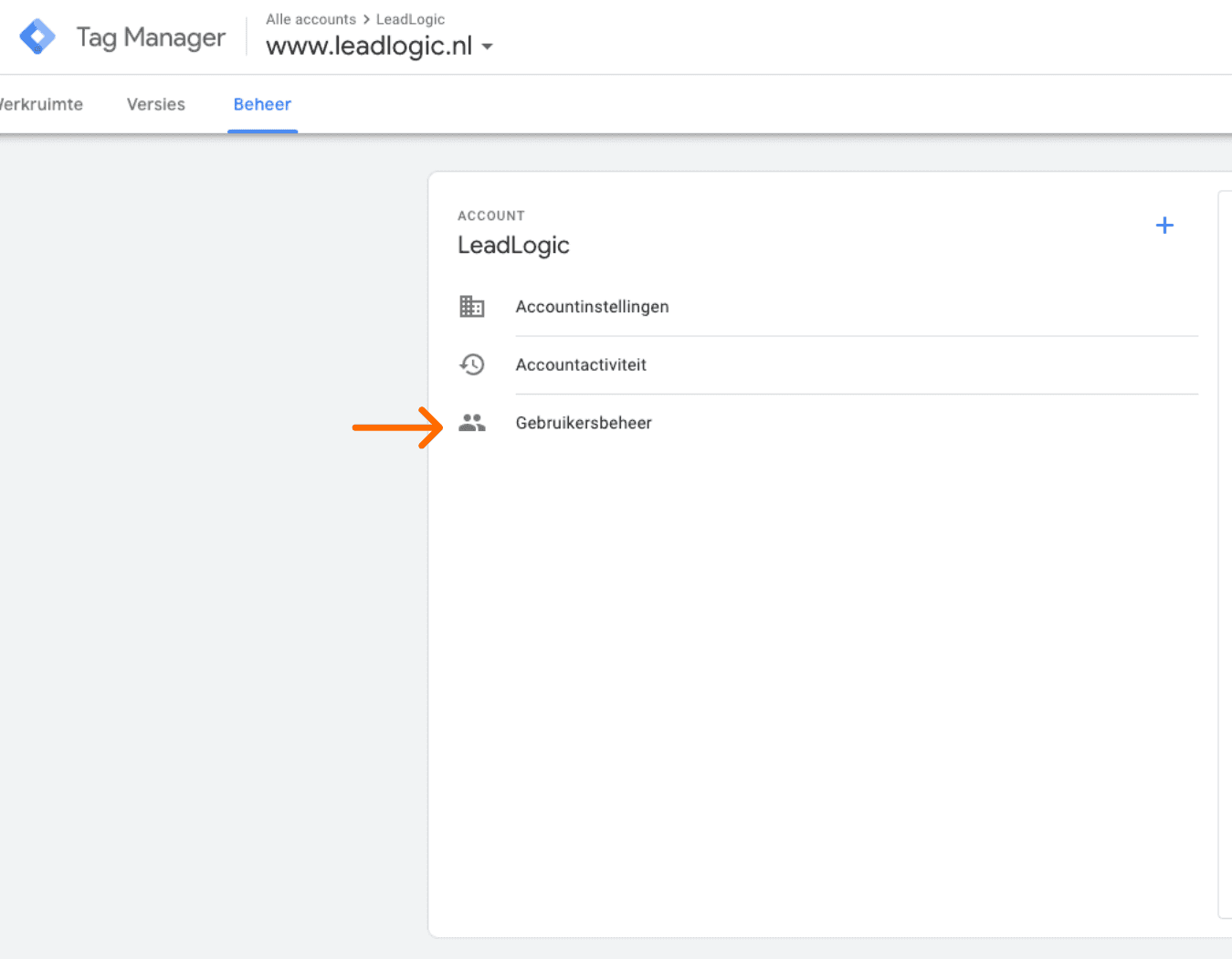Viewport: 1232px width, 959px height.
Task: Open the www.leadlogic.nl container selector
Action: click(x=369, y=46)
